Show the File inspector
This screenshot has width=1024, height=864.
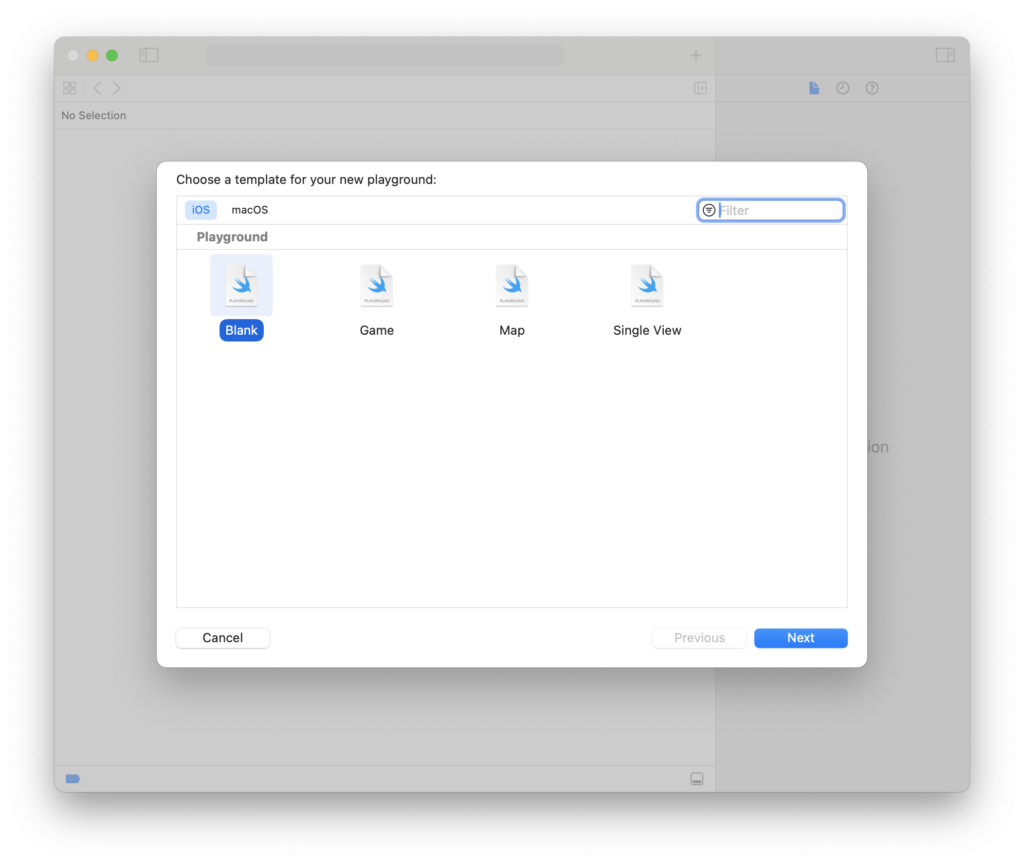(814, 88)
